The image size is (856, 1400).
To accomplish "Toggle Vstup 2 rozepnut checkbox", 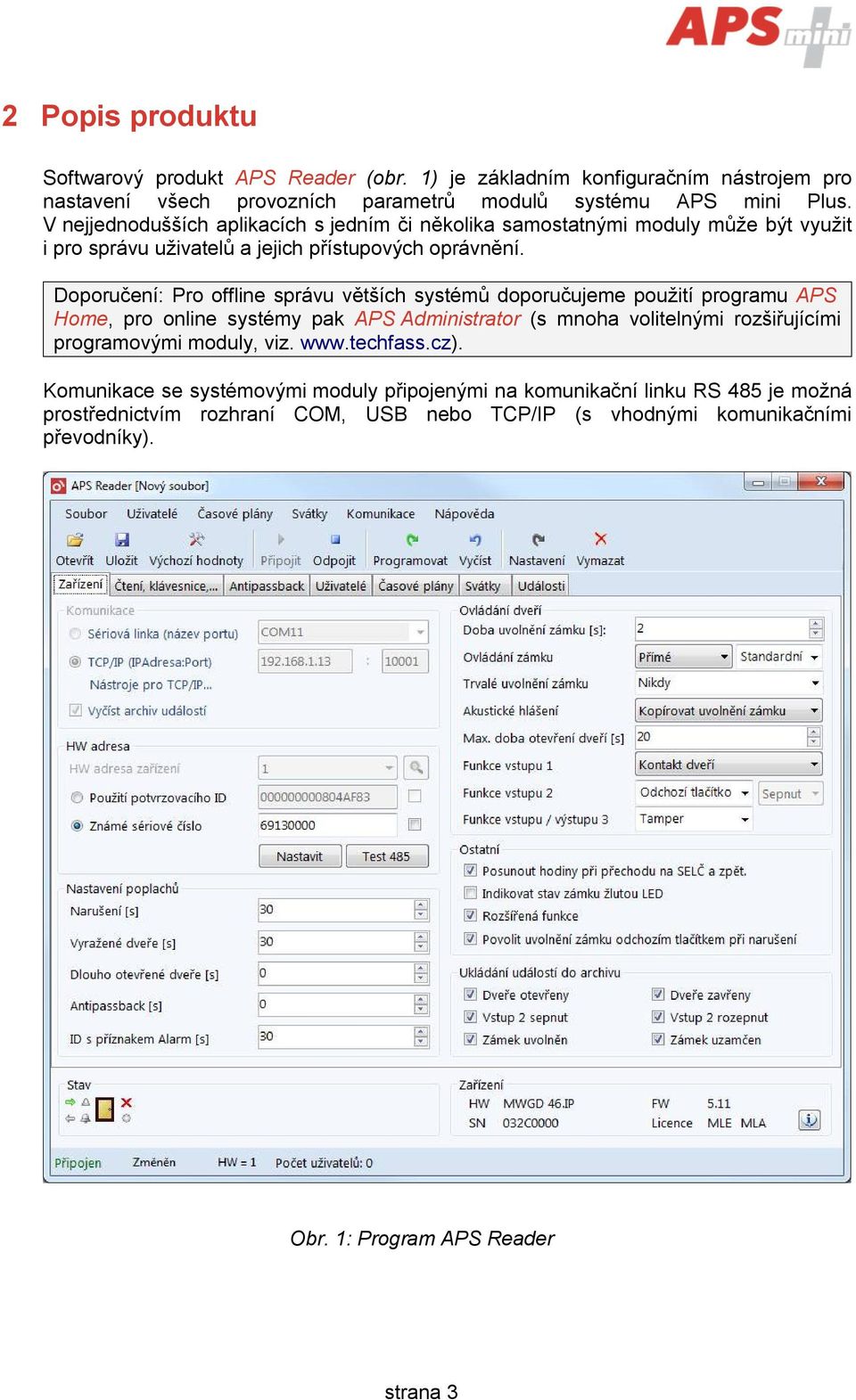I will (x=658, y=1017).
